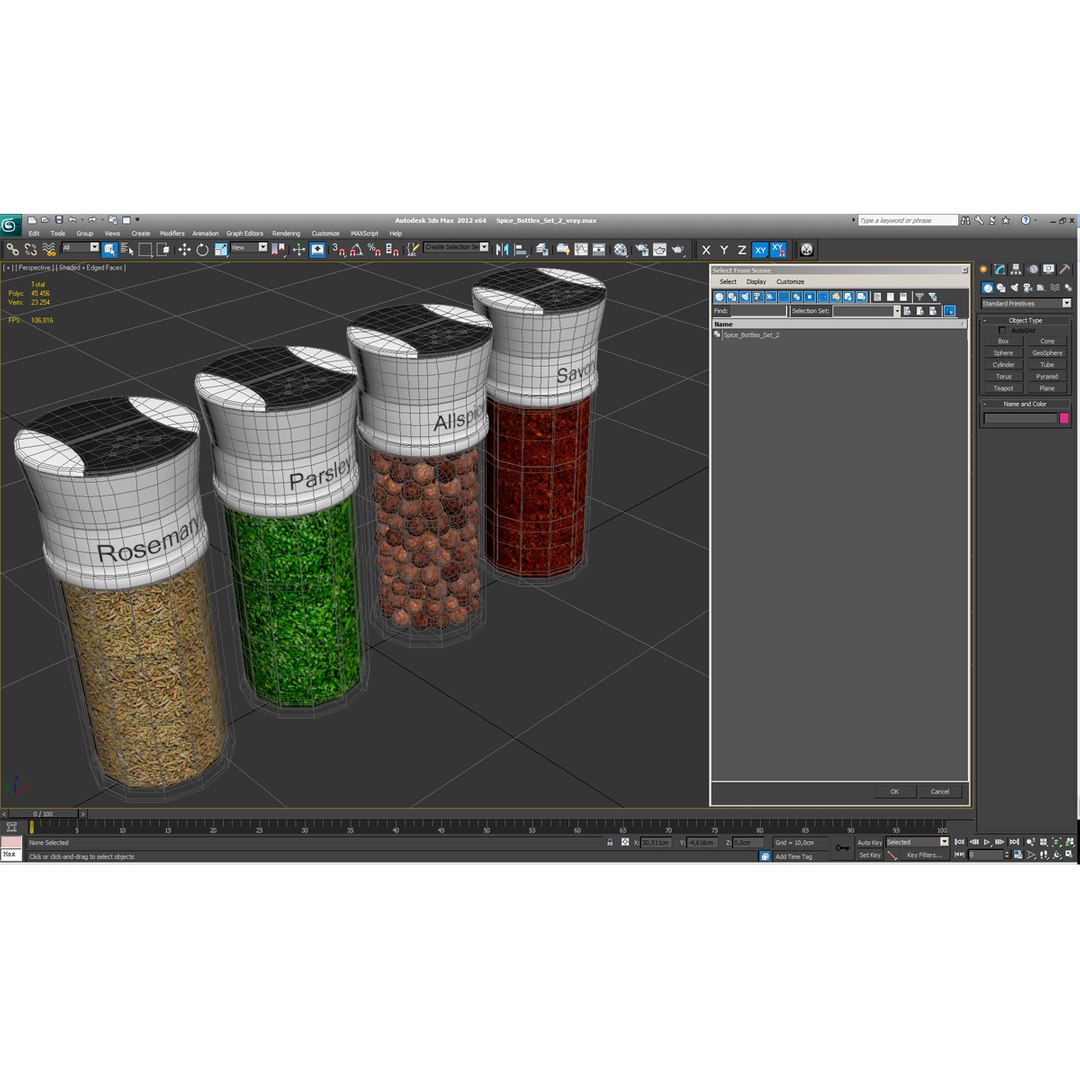Click the Unlink Selection tool
The image size is (1080, 1080).
tap(30, 249)
